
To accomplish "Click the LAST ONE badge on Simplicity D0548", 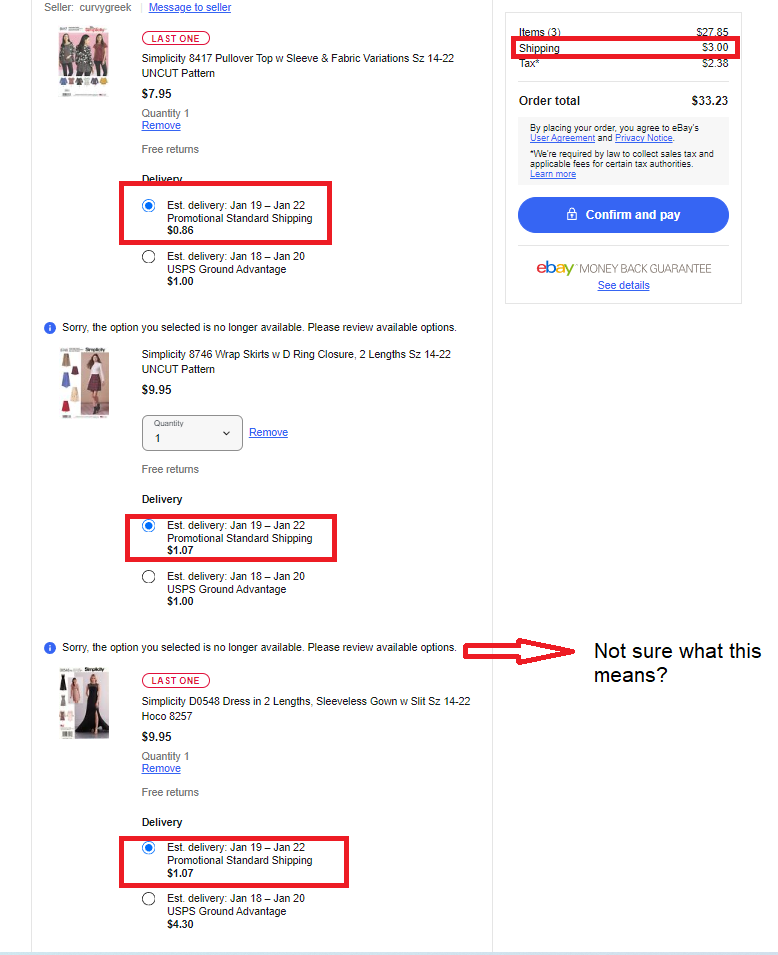I will tap(175, 680).
